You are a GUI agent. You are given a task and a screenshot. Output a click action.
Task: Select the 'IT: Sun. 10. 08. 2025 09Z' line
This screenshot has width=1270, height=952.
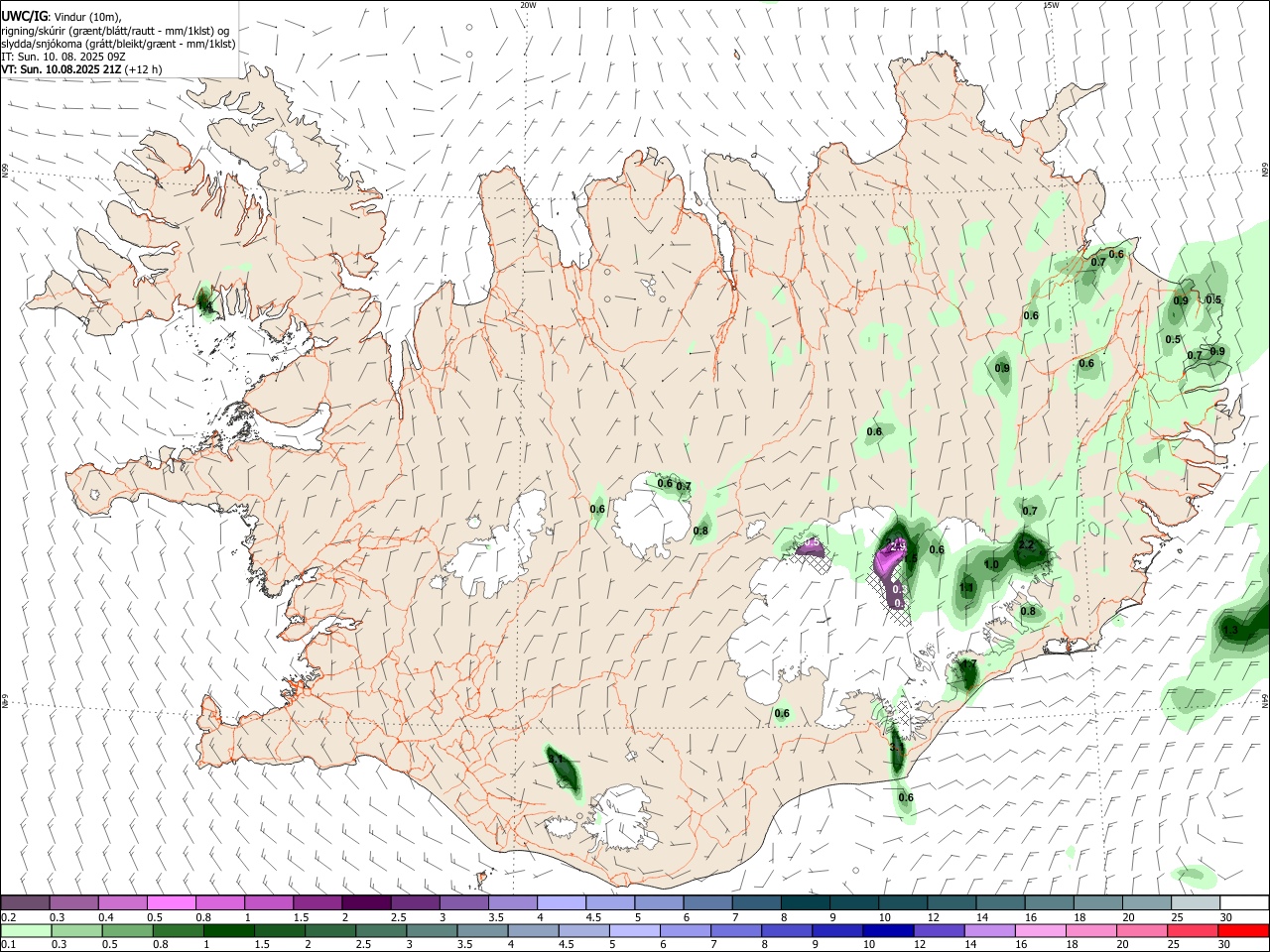point(63,57)
